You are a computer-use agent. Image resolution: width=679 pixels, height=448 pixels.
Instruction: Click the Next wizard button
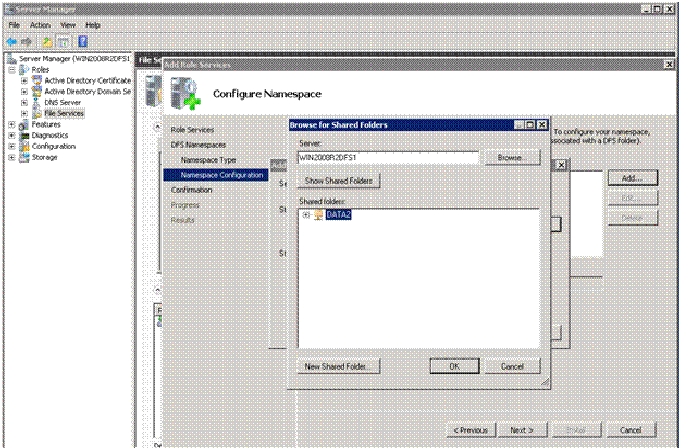pyautogui.click(x=522, y=430)
